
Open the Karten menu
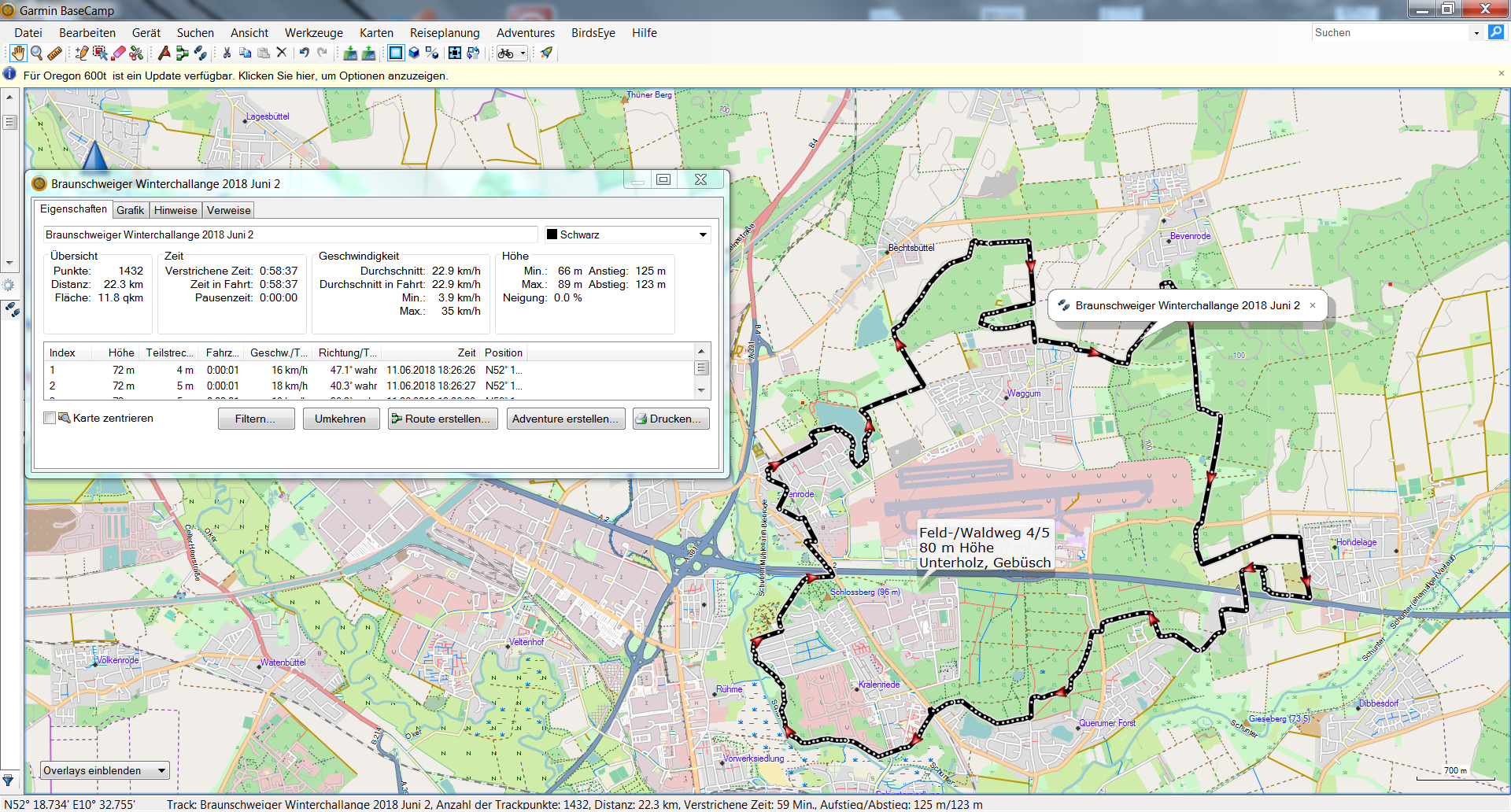coord(376,33)
